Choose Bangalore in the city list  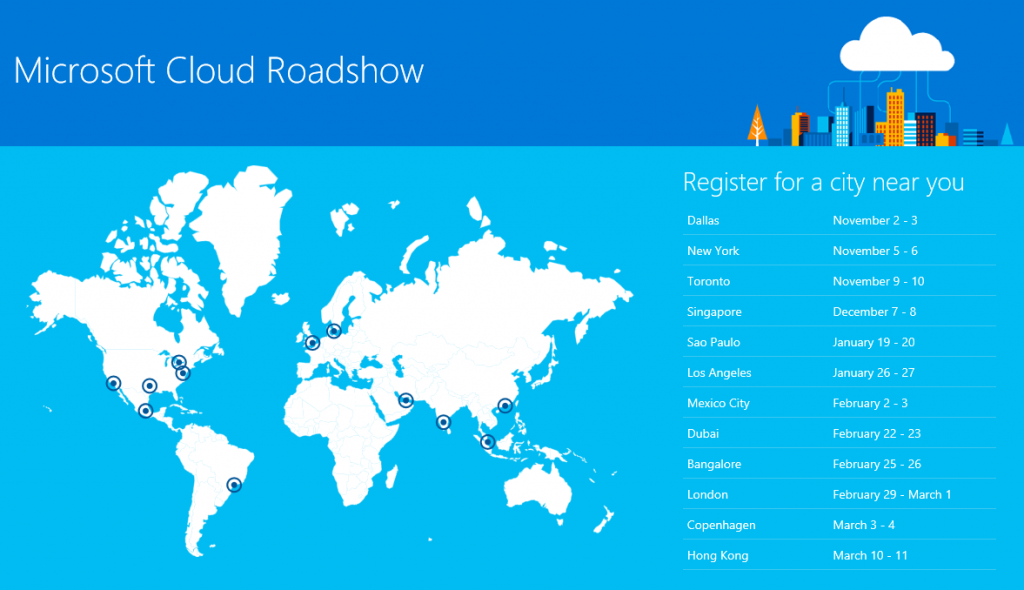coord(714,465)
